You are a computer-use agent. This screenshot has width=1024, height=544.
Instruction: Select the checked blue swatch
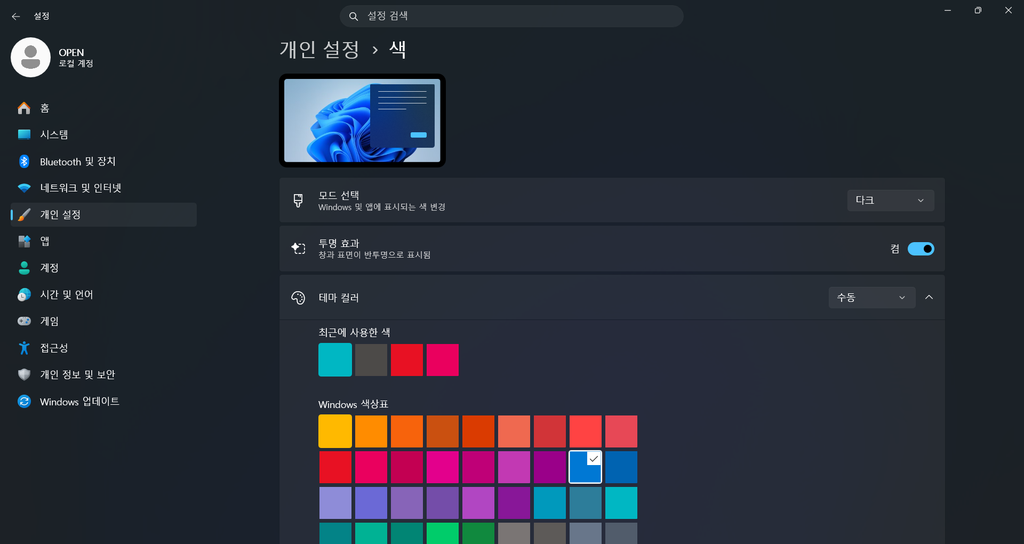tap(585, 467)
